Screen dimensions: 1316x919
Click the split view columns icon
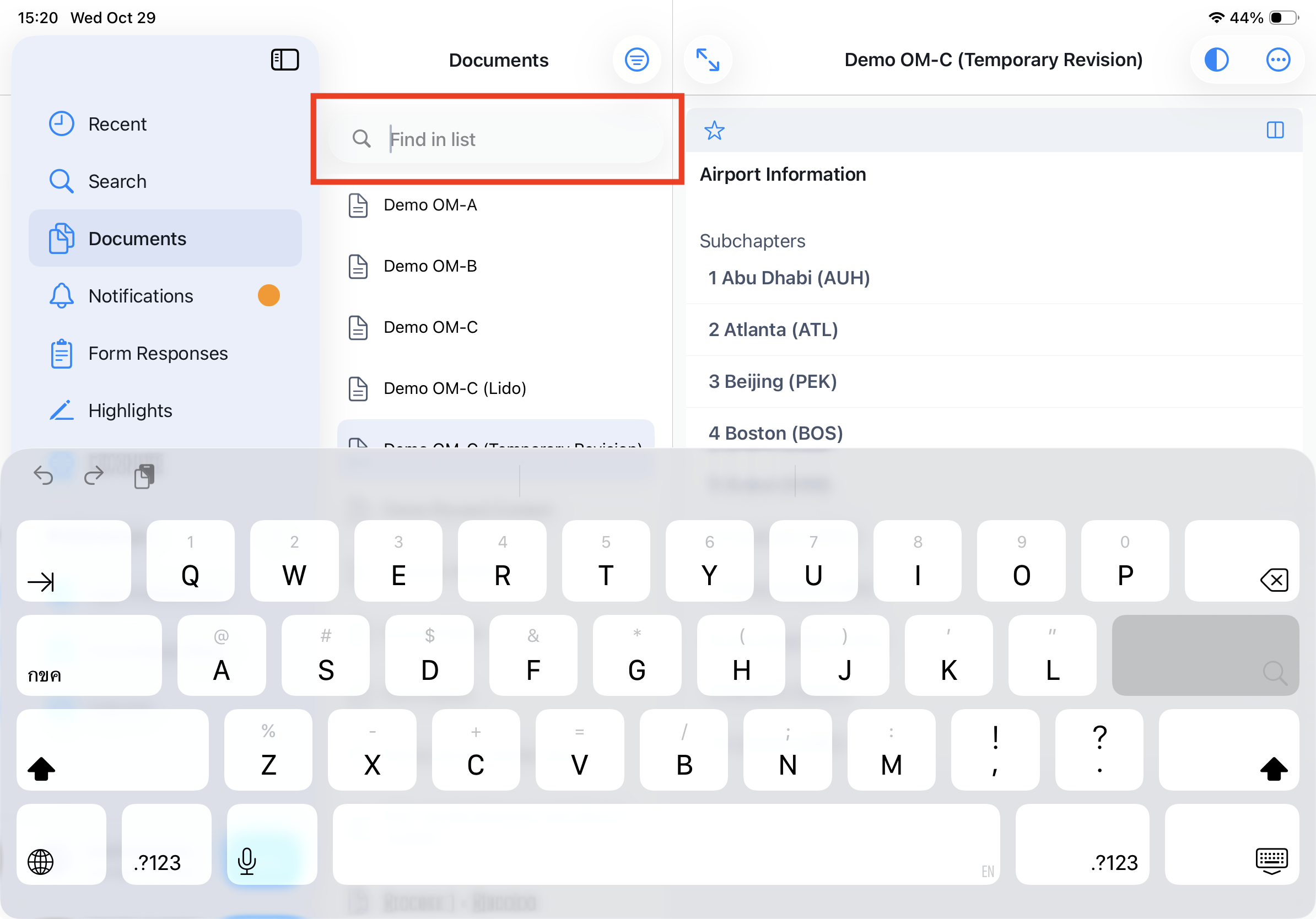tap(1275, 130)
